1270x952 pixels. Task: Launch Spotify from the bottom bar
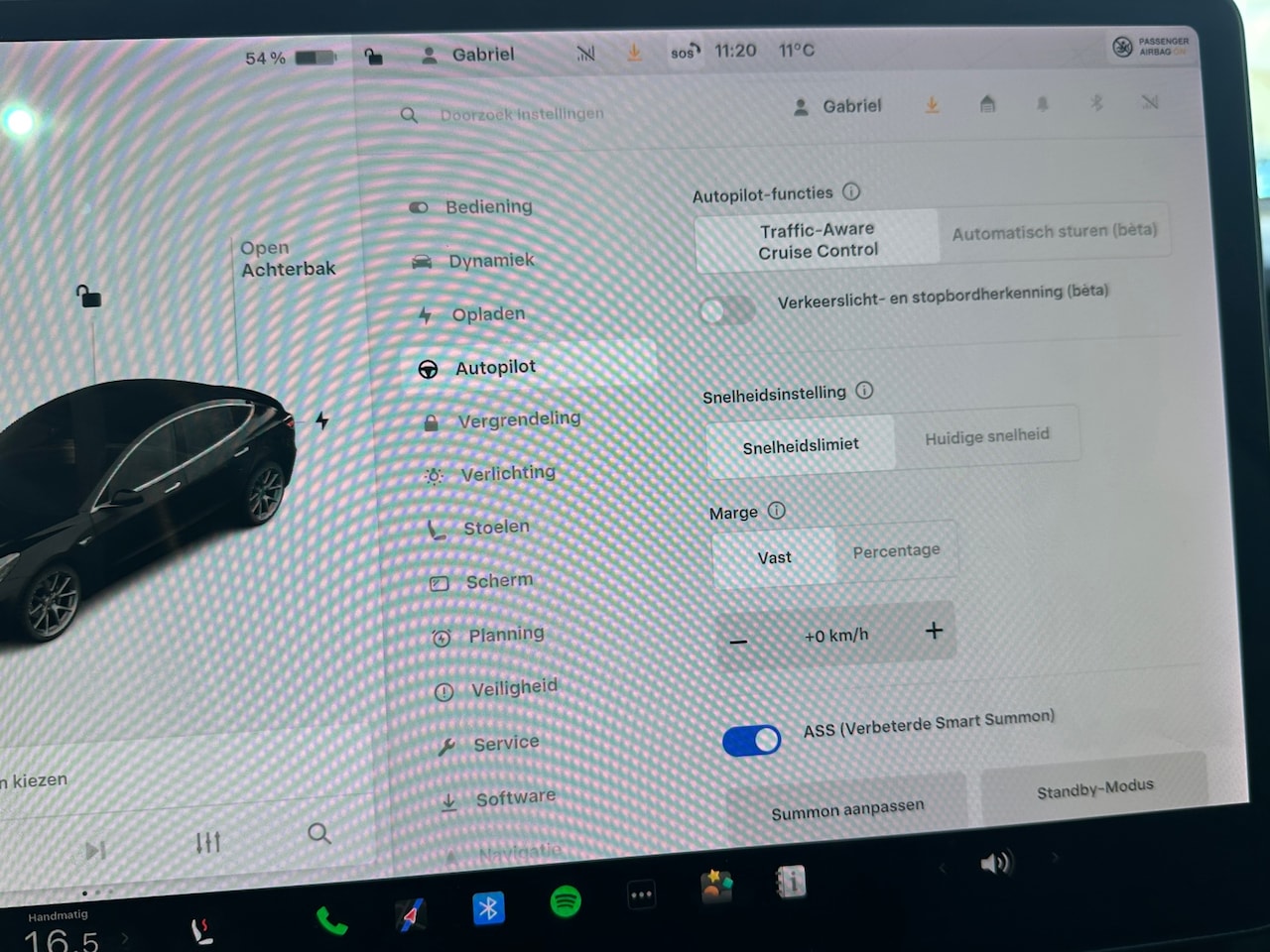point(566,901)
